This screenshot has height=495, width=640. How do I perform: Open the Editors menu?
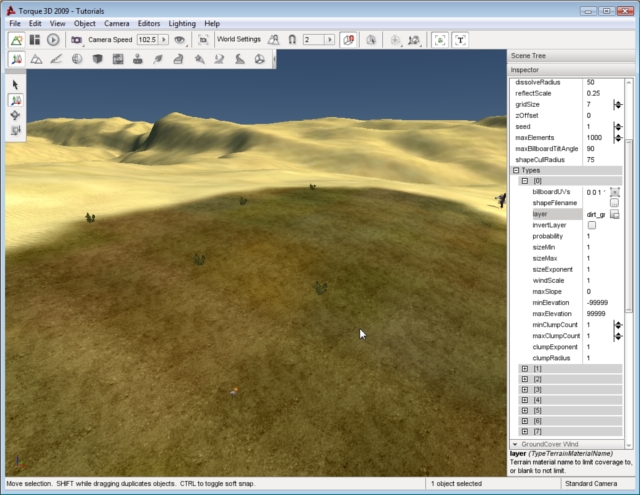click(x=148, y=23)
